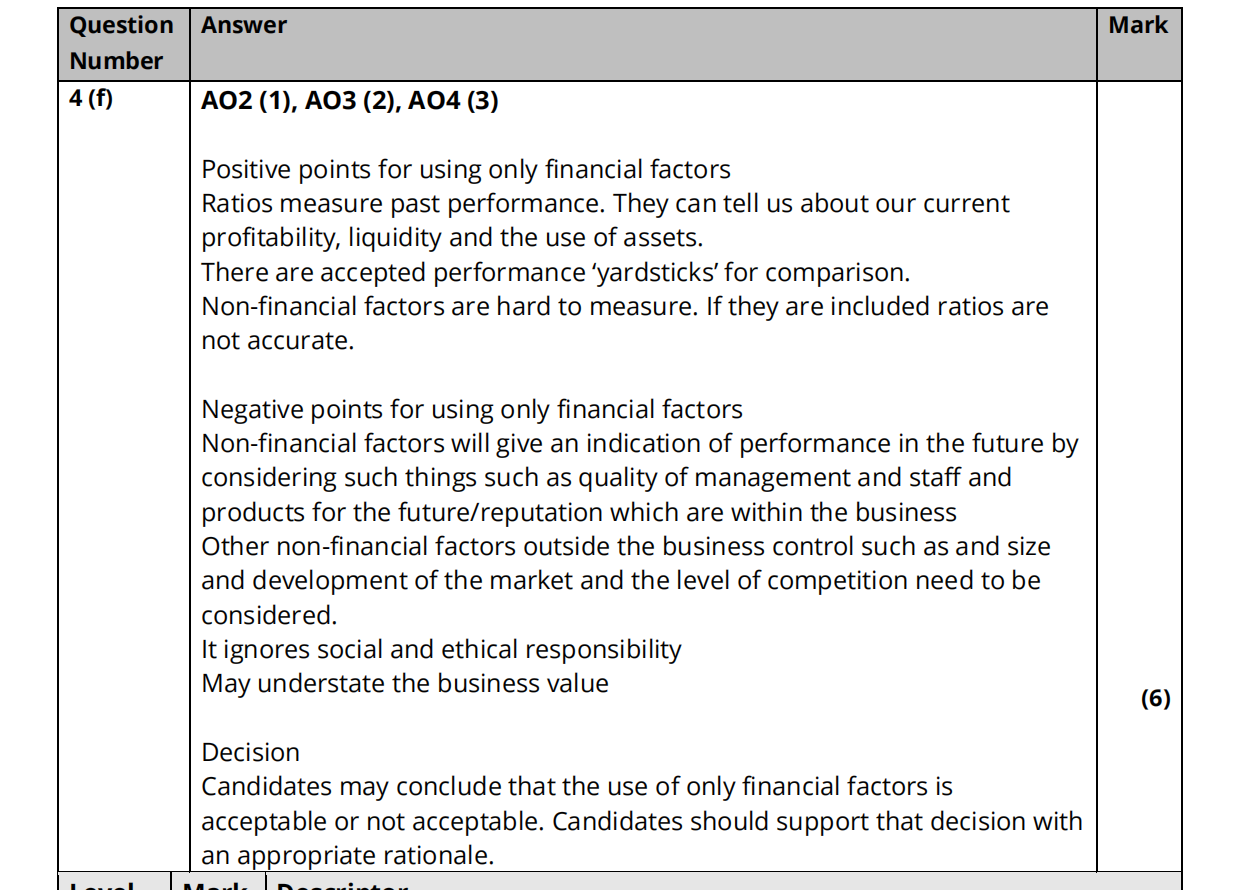Click the line starting "Other non-financial factors outside"
Image resolution: width=1242 pixels, height=890 pixels.
[x=625, y=547]
